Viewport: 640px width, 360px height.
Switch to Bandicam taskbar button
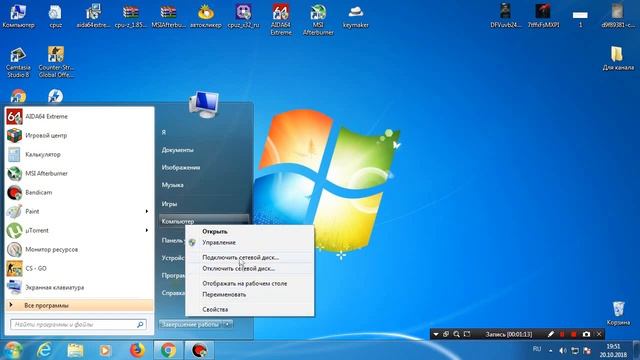click(x=199, y=351)
